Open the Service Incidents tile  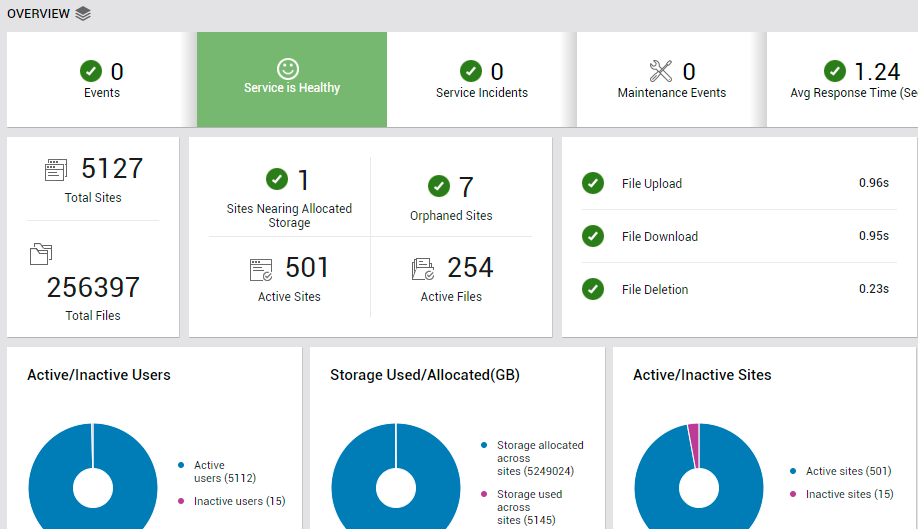pos(482,80)
